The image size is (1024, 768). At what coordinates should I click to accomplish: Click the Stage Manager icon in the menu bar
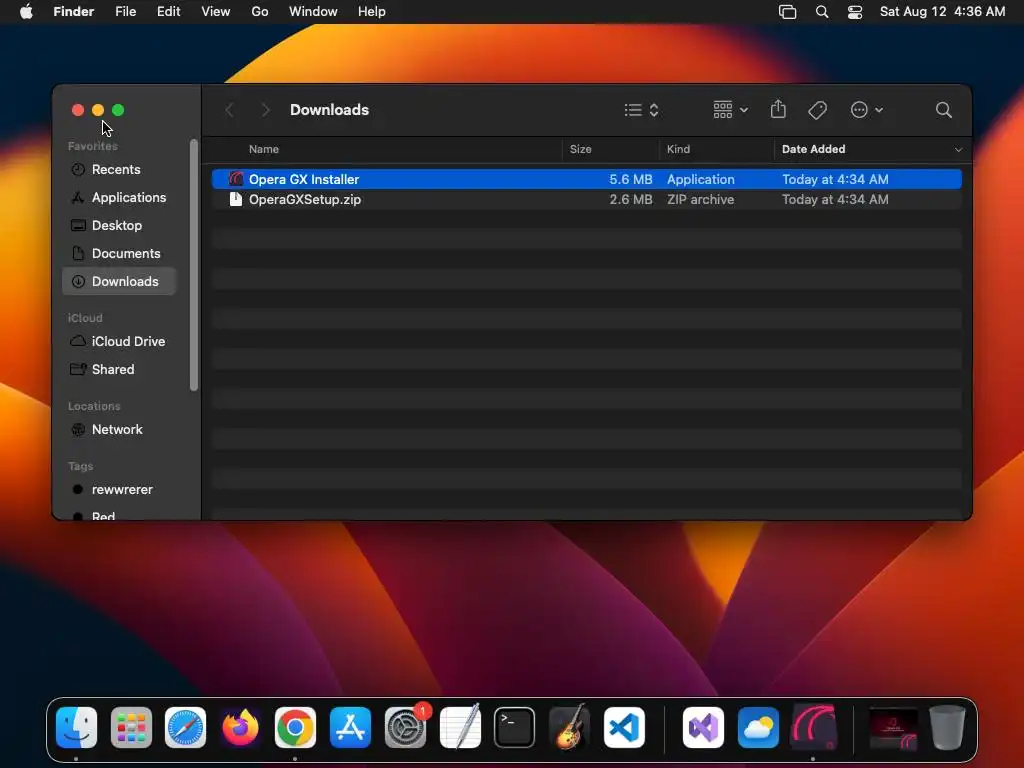point(788,12)
